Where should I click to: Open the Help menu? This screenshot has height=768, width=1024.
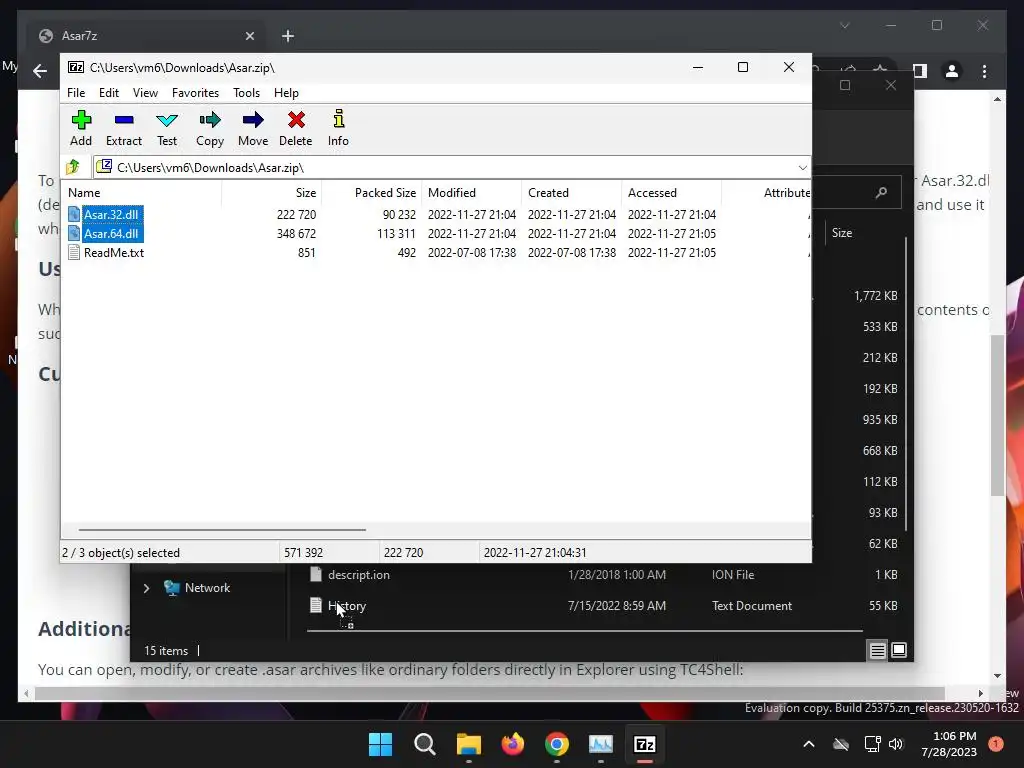[x=286, y=93]
